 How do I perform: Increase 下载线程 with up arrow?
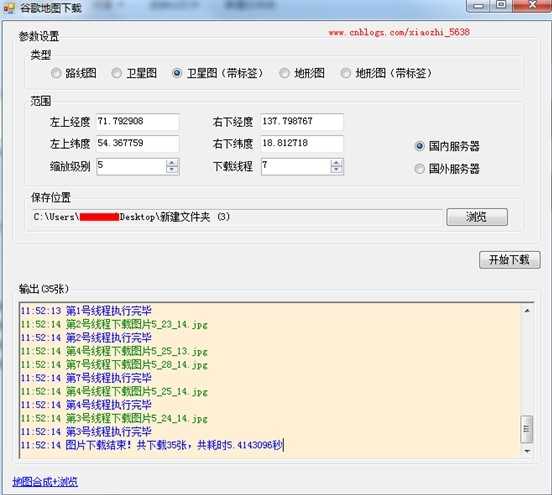[337, 163]
